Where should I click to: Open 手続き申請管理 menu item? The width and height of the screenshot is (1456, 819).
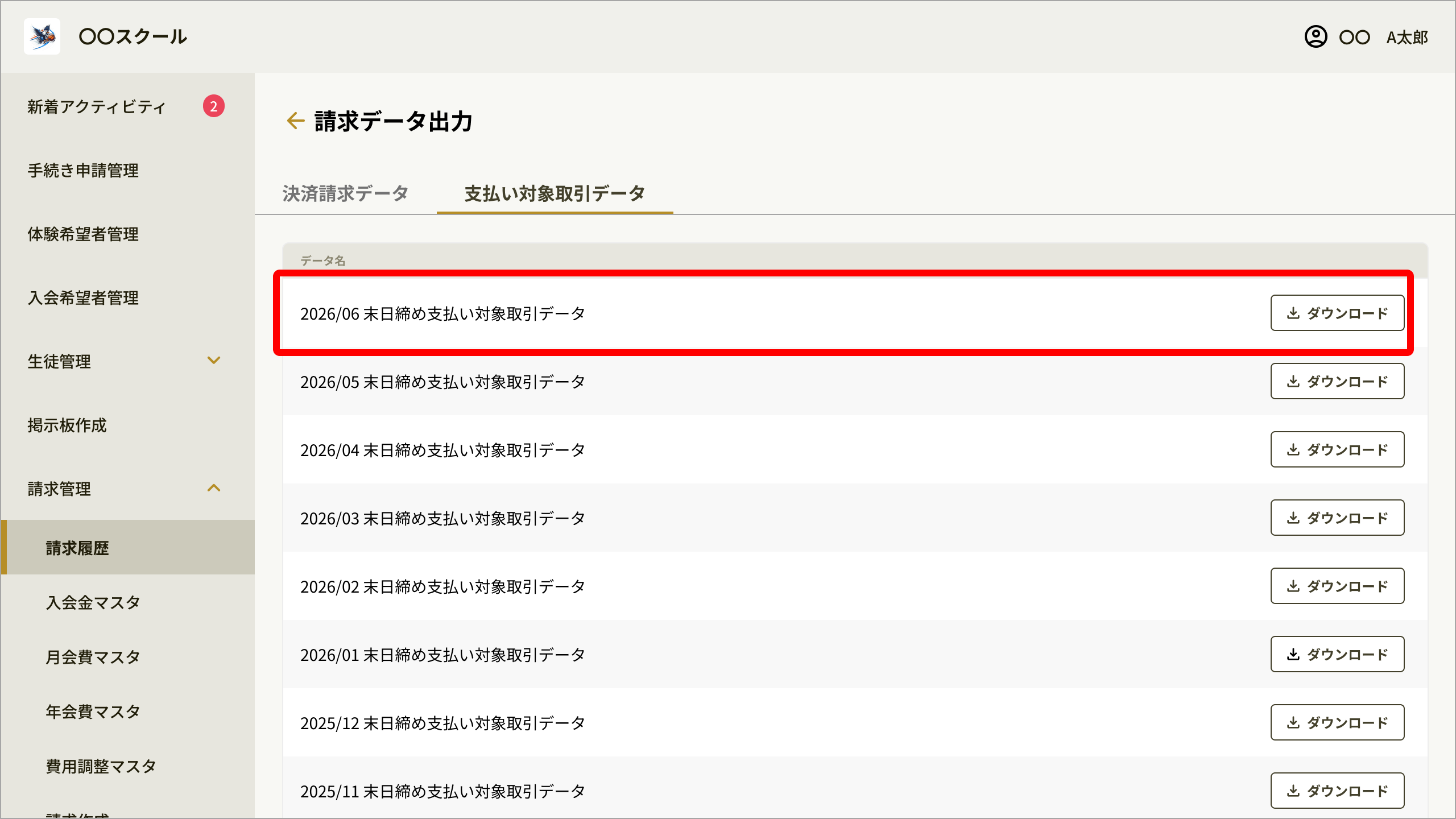coord(83,170)
